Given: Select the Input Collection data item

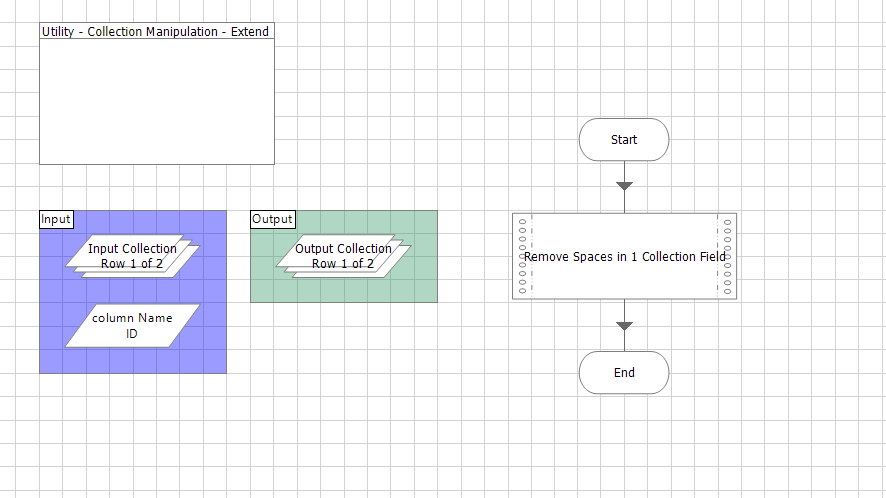Looking at the screenshot, I should click(132, 256).
